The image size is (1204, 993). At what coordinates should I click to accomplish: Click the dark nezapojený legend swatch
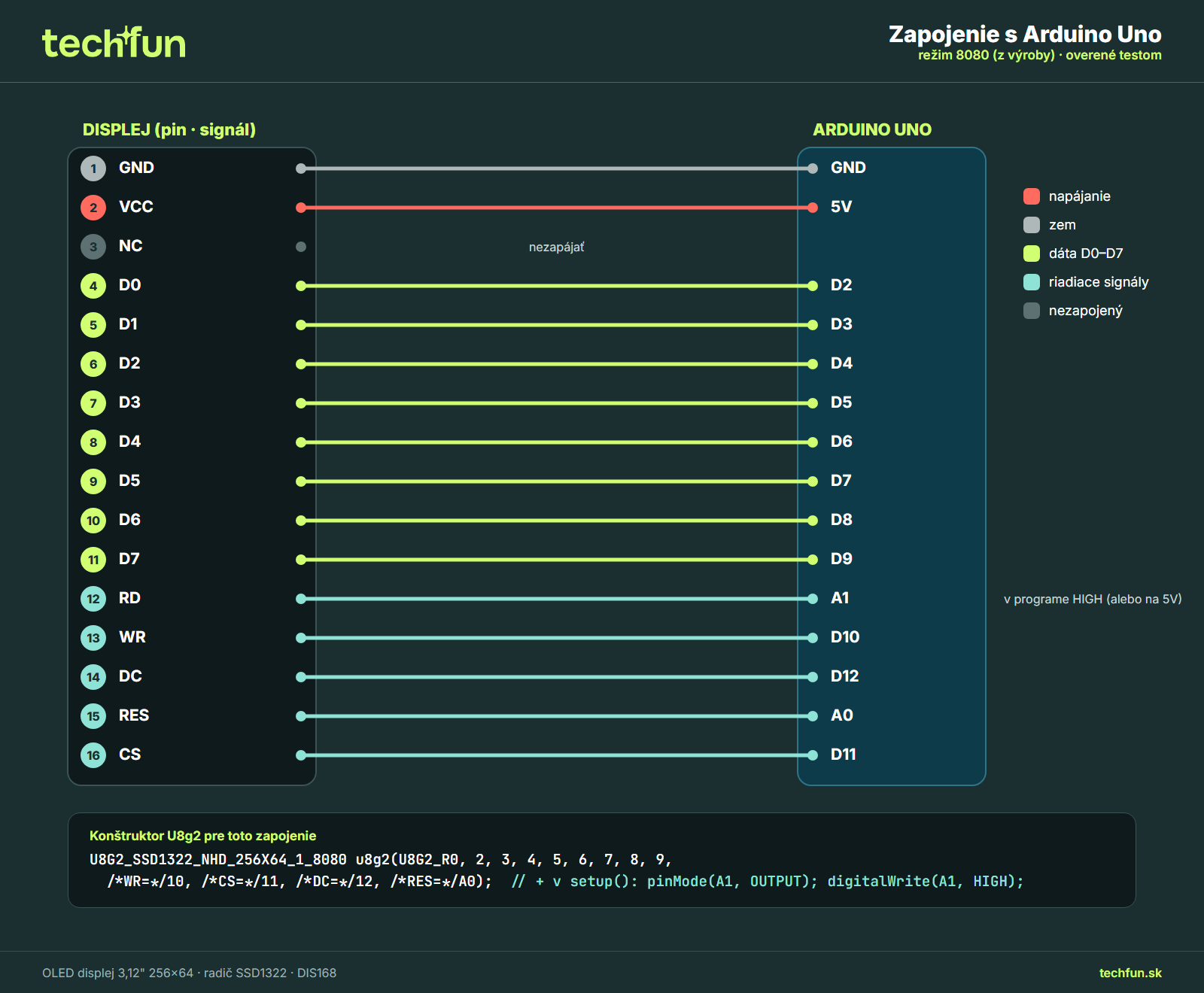click(1032, 311)
